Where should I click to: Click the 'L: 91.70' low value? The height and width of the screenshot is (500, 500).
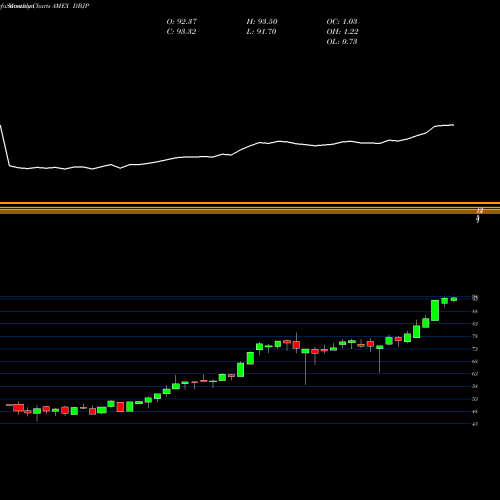tap(261, 32)
